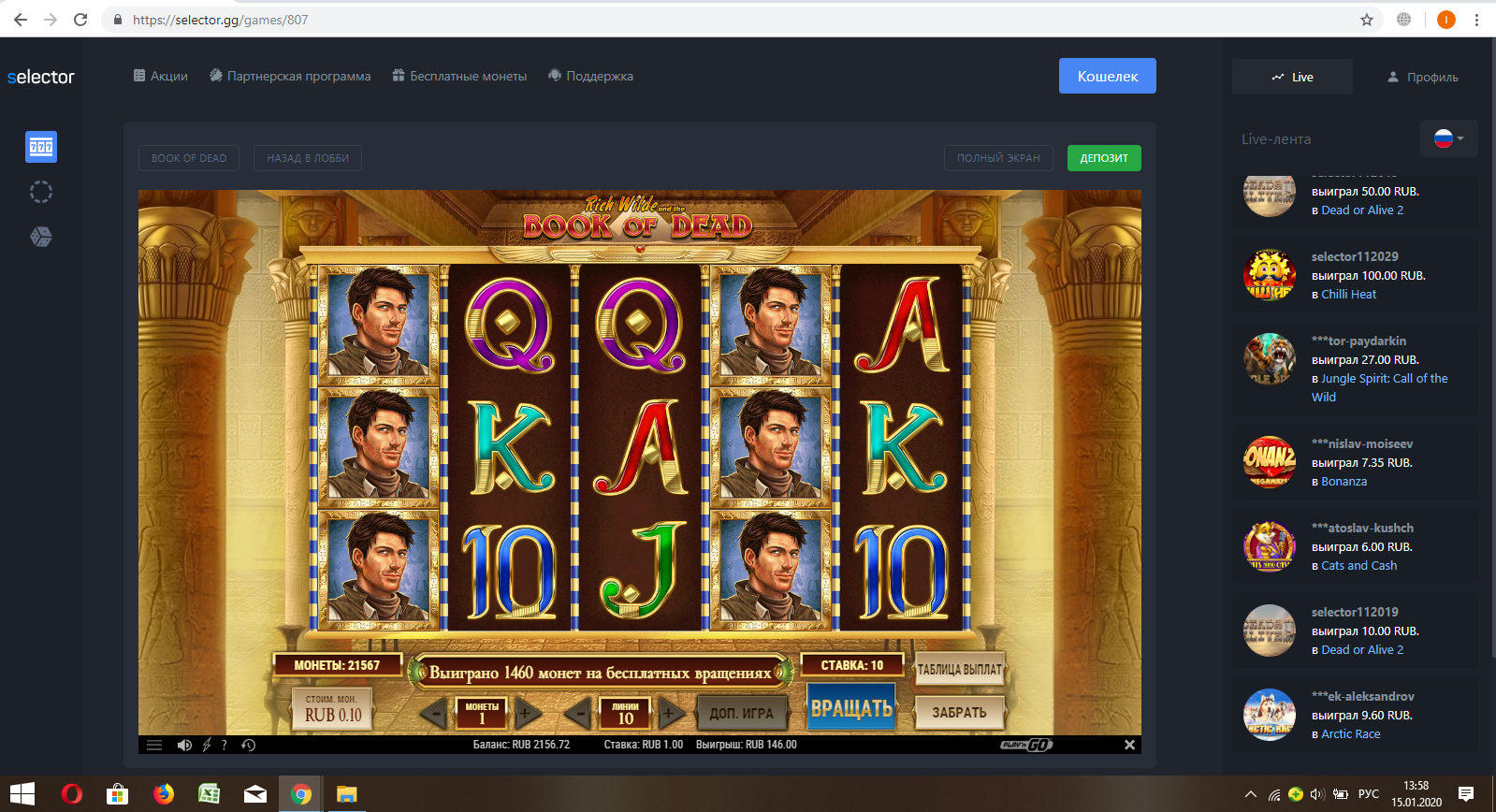1496x812 pixels.
Task: Open the game history icon
Action: coord(248,745)
